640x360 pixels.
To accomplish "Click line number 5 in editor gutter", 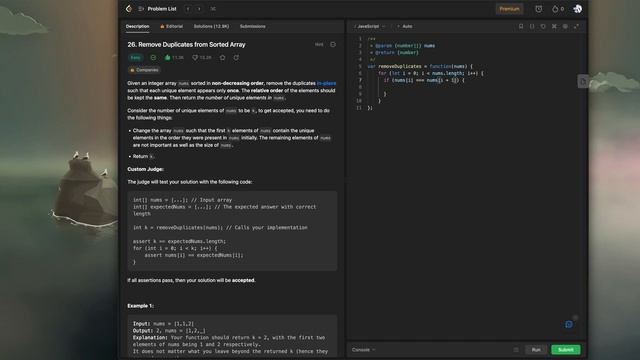I will tap(360, 66).
